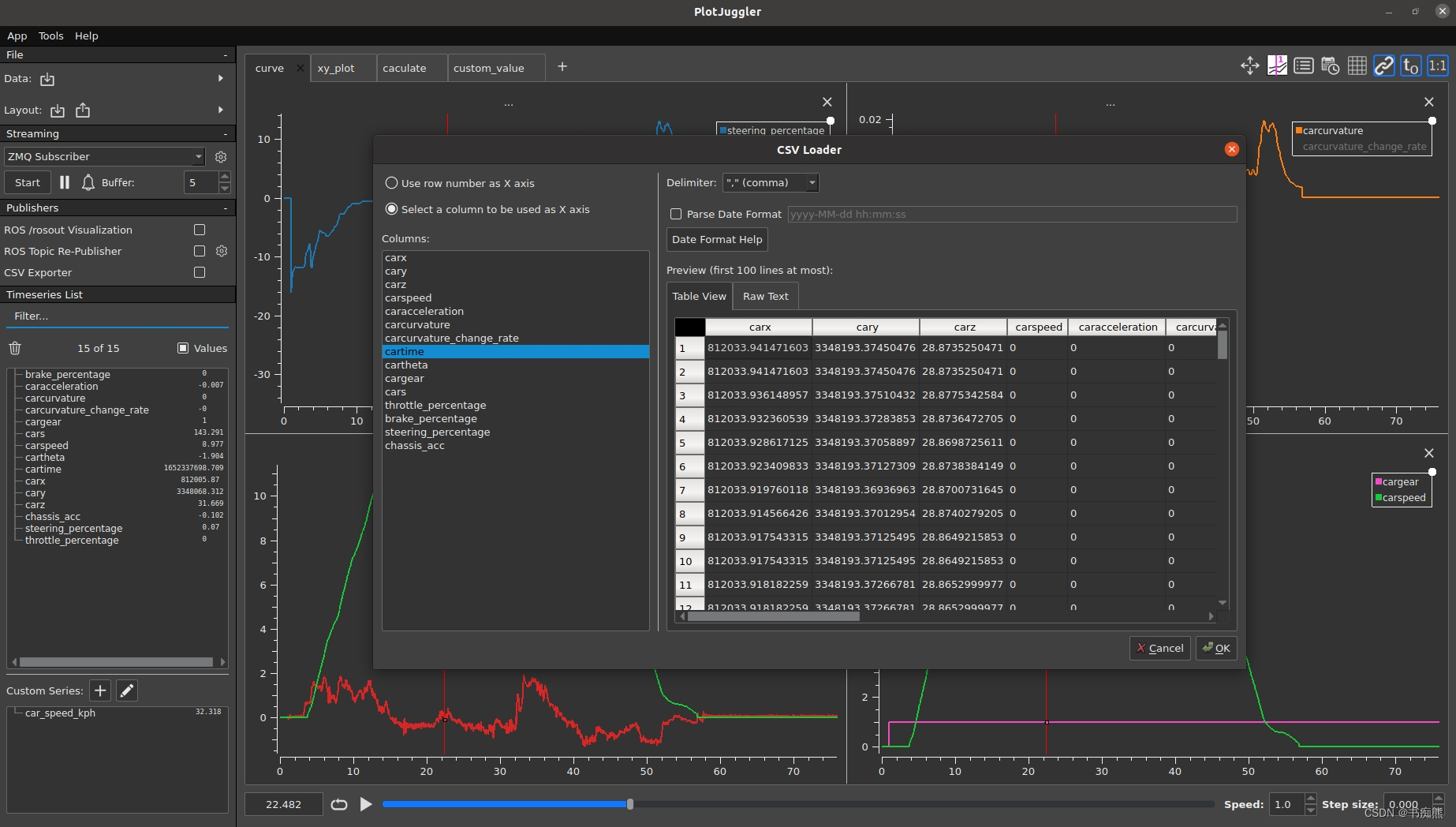Open ZMQ Subscriber settings gear
1456x827 pixels.
point(221,157)
